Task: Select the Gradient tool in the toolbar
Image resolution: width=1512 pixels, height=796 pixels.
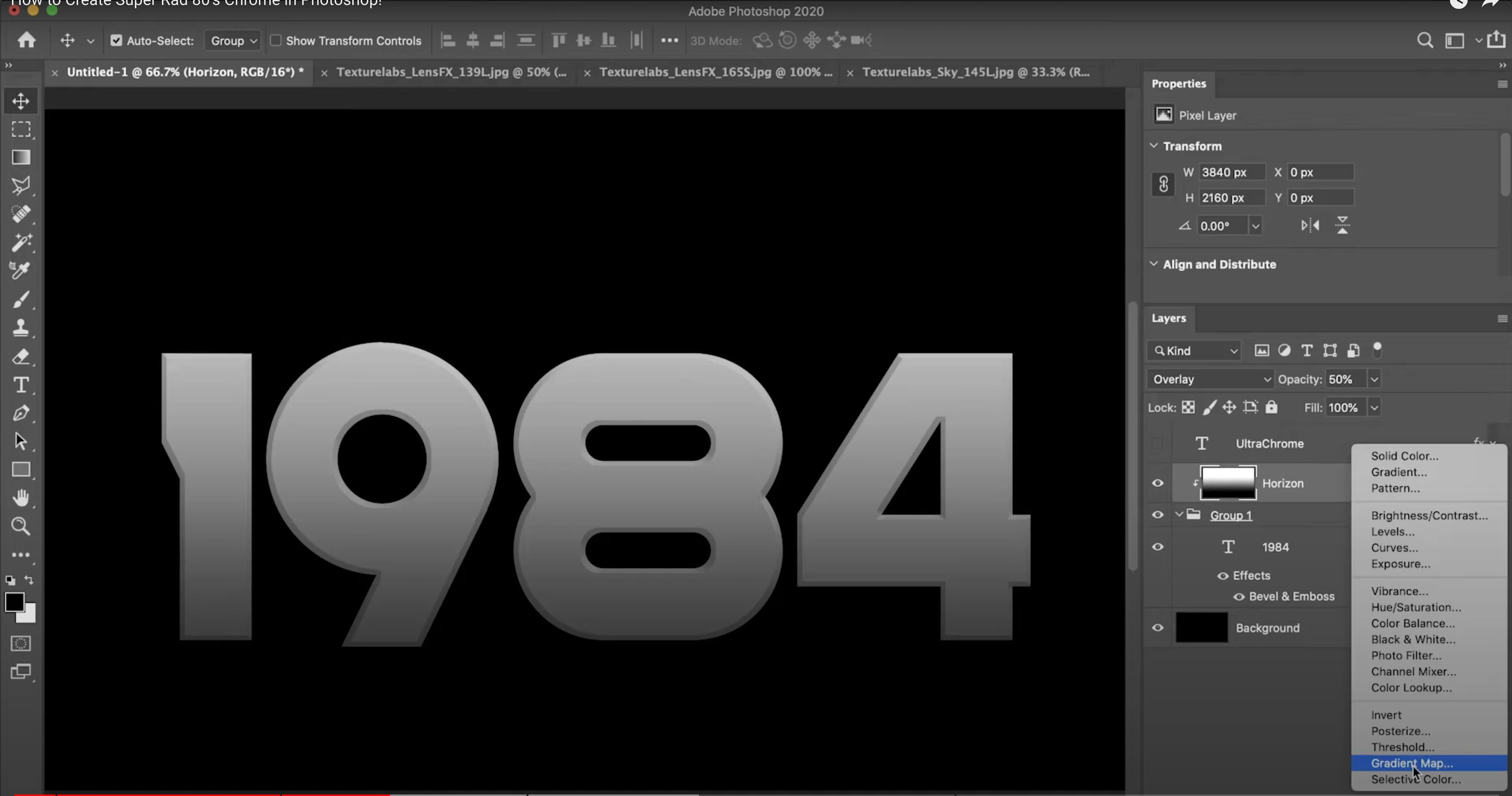Action: (x=21, y=157)
